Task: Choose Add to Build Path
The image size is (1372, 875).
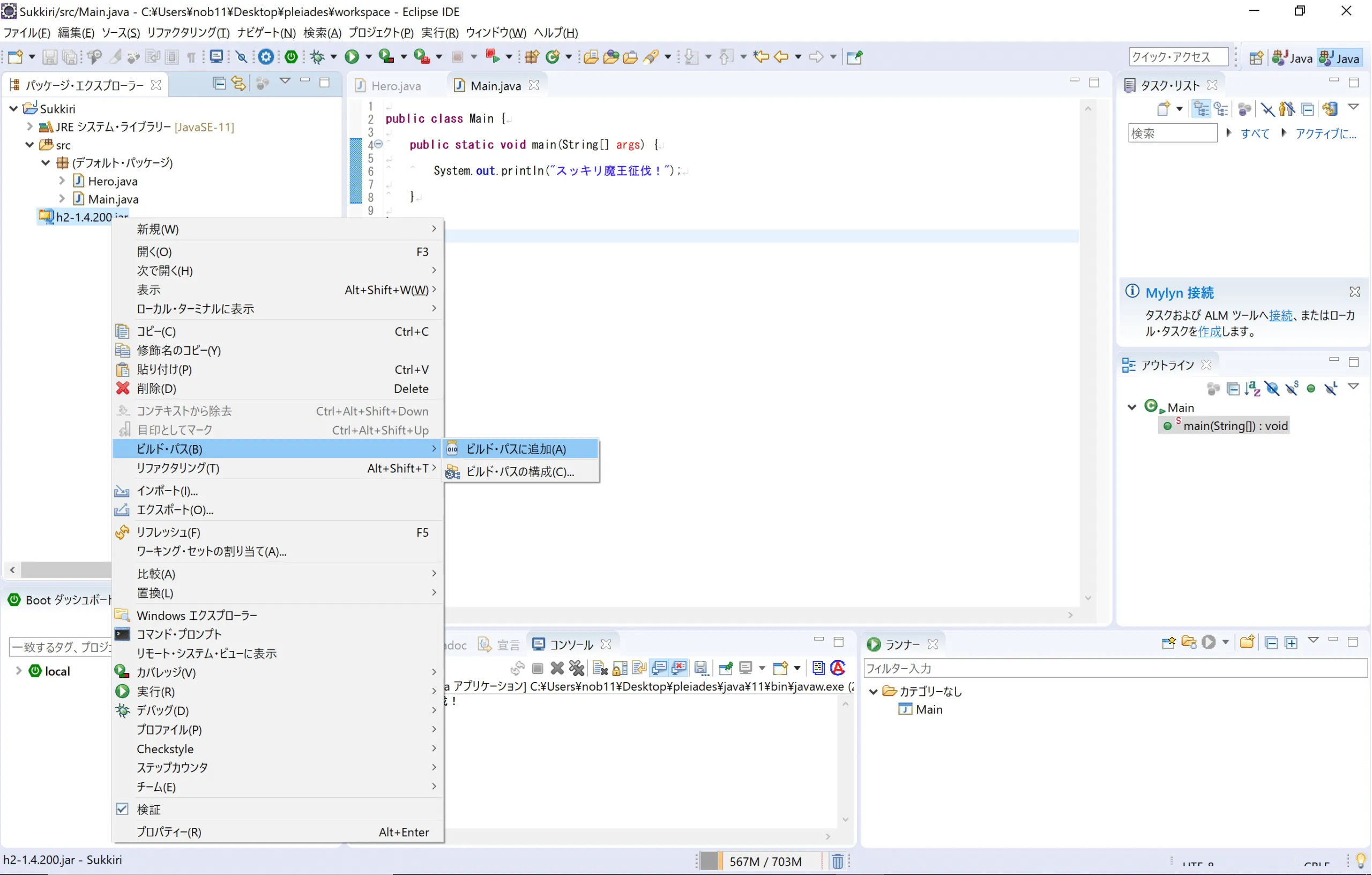Action: [x=521, y=449]
